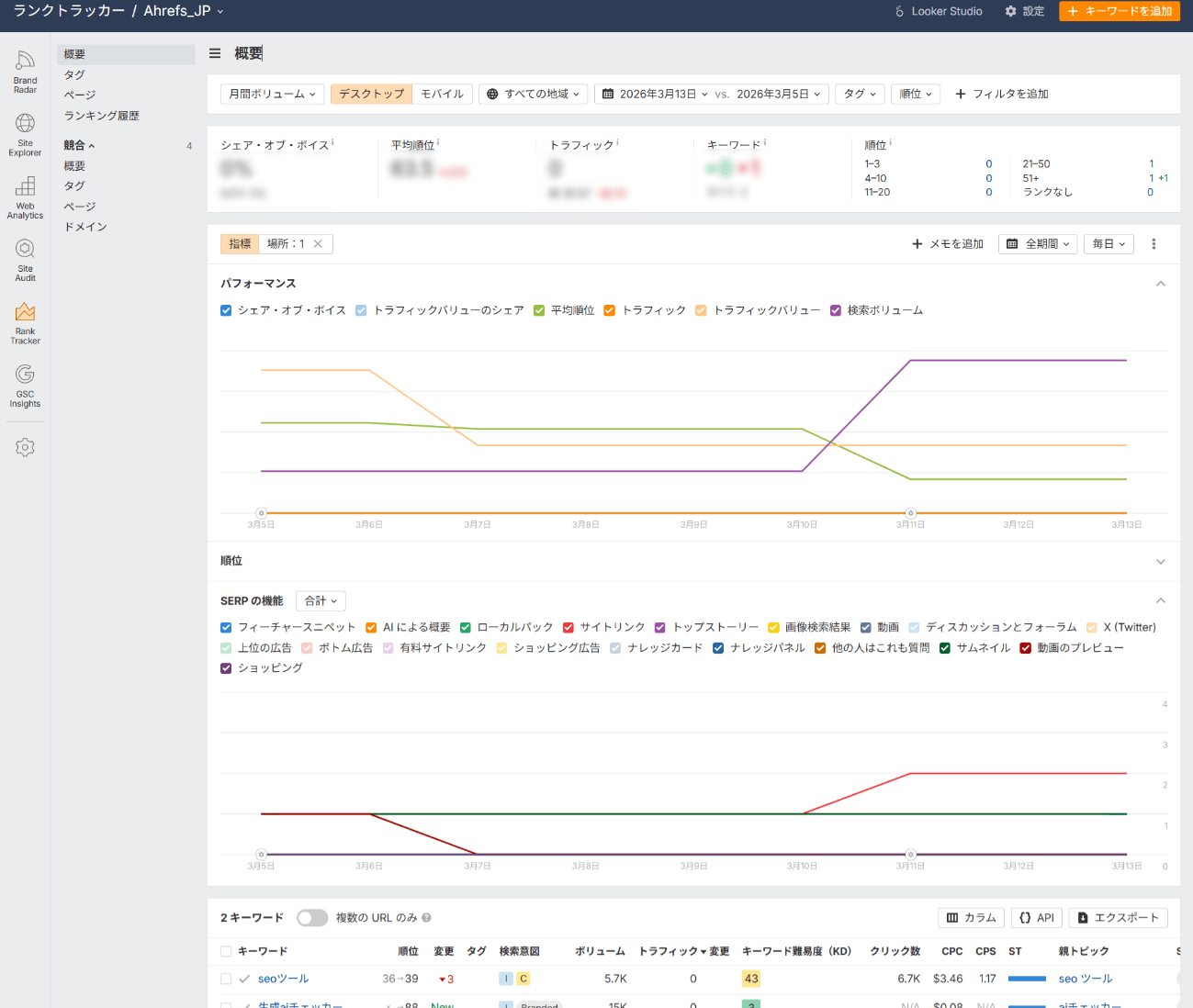This screenshot has height=1008, width=1193.
Task: Open the chart's three-dot options menu
Action: pyautogui.click(x=1154, y=244)
